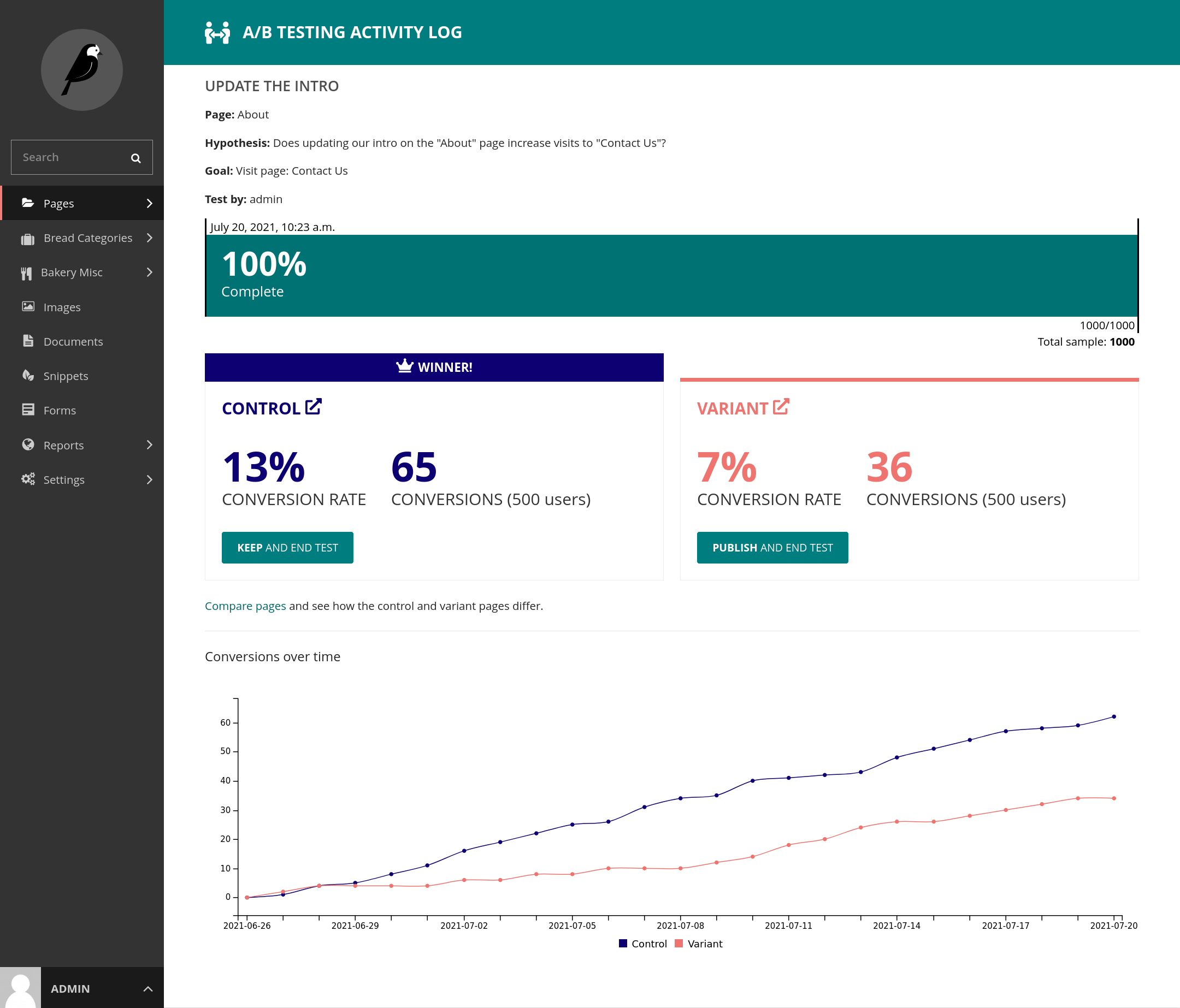The width and height of the screenshot is (1180, 1008).
Task: Click the Forms list icon
Action: (28, 410)
